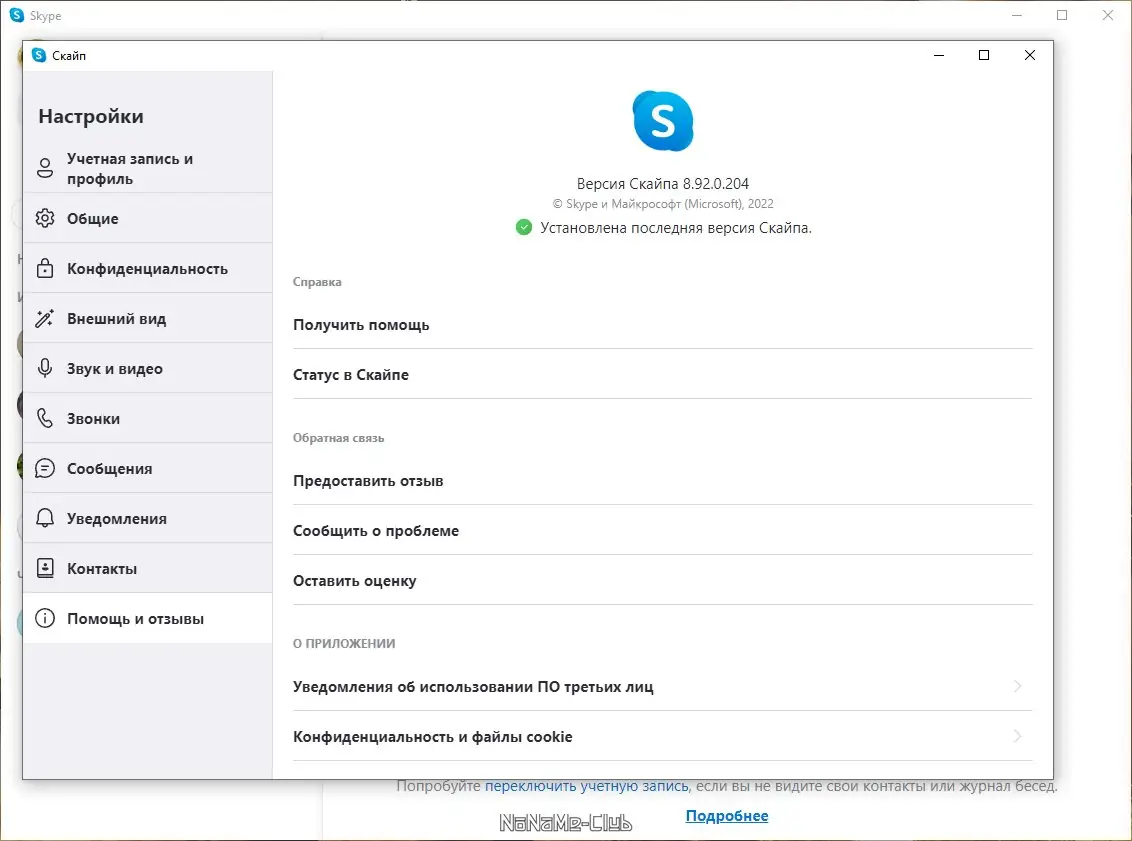The image size is (1132, 841).
Task: Expand the arrow for Конфиденциальность и файлы cookie
Action: [x=1017, y=736]
